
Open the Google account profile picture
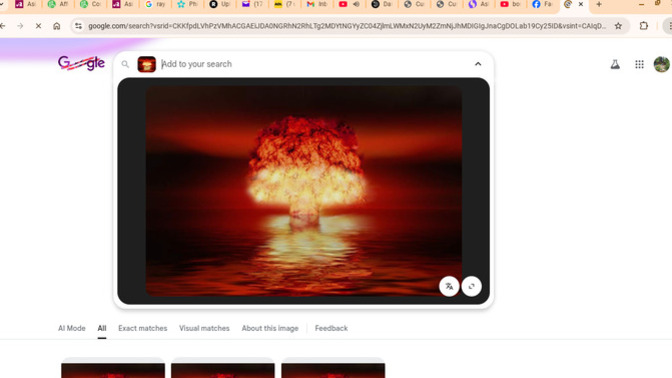(662, 64)
